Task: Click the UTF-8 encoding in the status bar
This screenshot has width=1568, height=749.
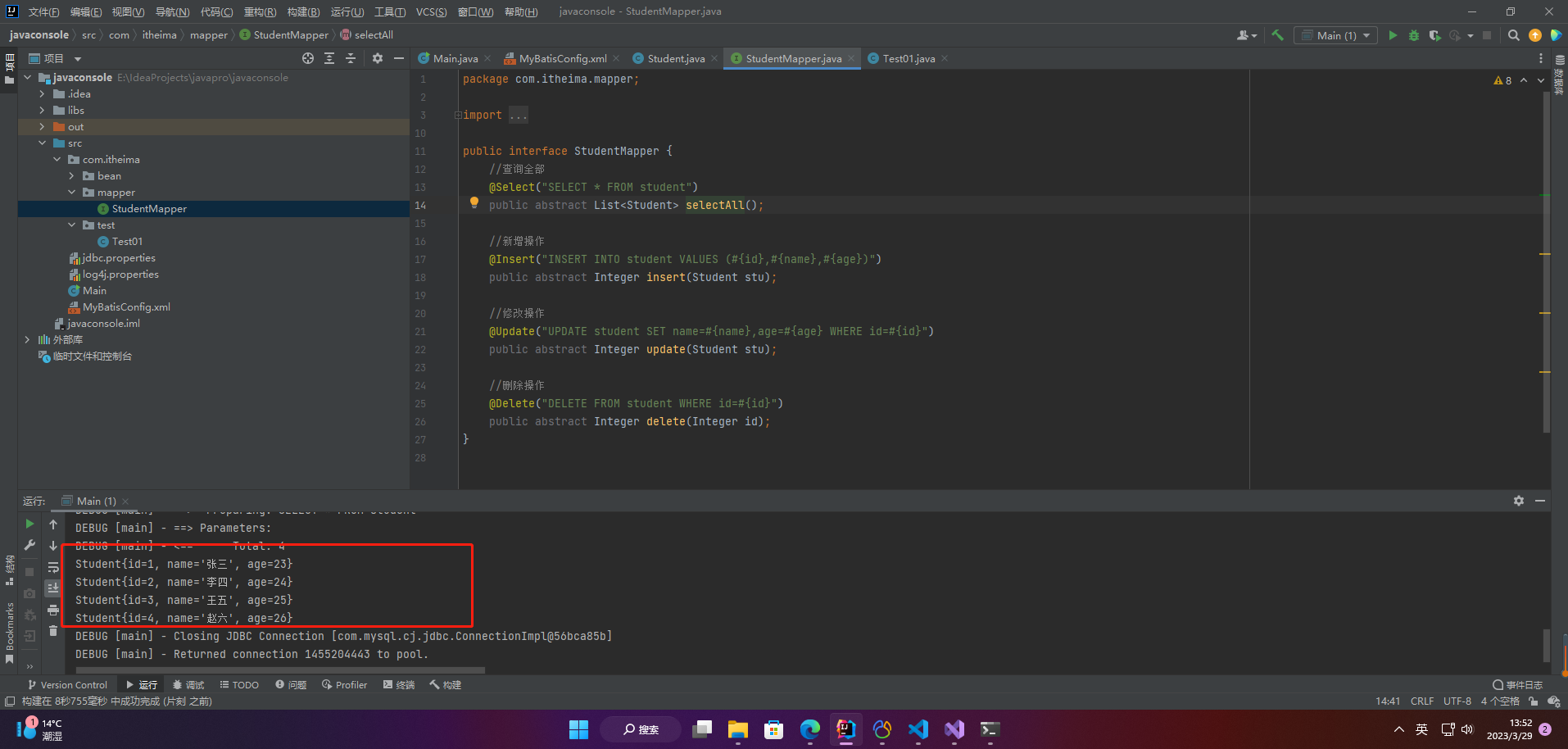Action: 1457,701
